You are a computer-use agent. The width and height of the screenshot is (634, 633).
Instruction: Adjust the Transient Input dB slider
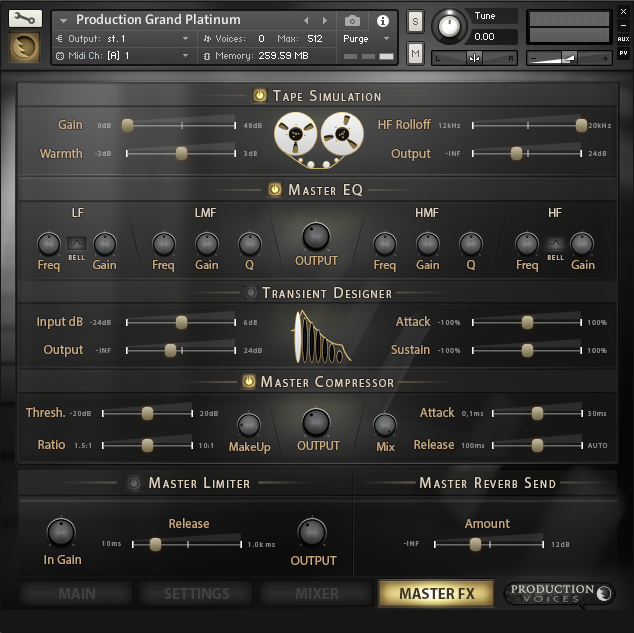coord(181,322)
